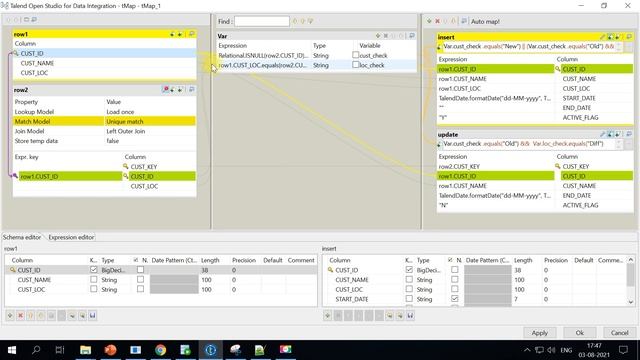Screen dimensions: 640x360
Task: Toggle Key checkbox for insert CUST_ID
Action: (409, 270)
